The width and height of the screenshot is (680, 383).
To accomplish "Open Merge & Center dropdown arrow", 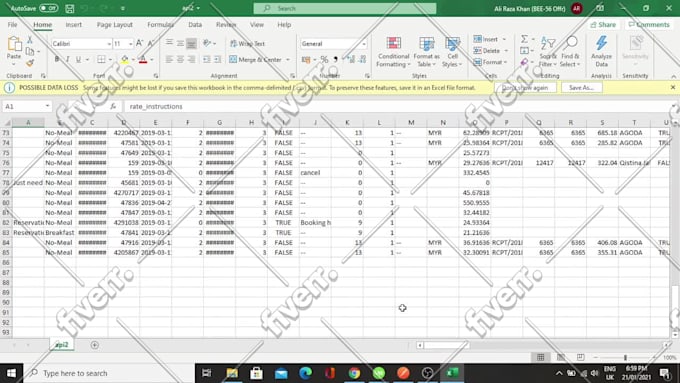I will tap(288, 59).
